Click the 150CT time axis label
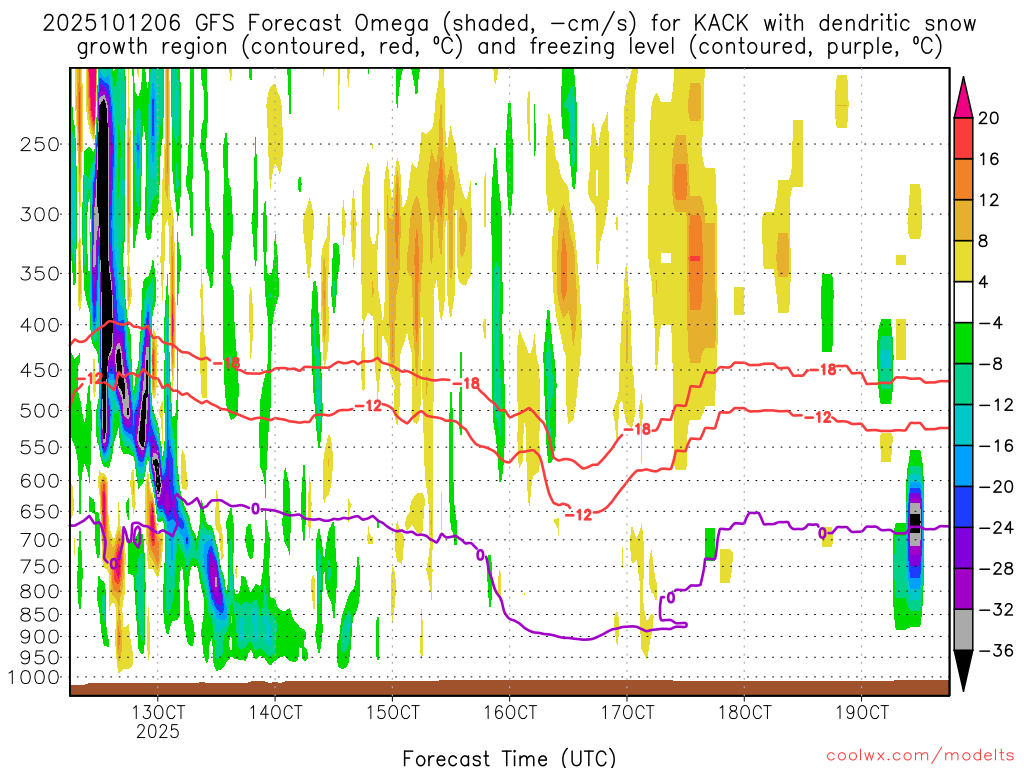Image resolution: width=1024 pixels, height=768 pixels. click(392, 711)
